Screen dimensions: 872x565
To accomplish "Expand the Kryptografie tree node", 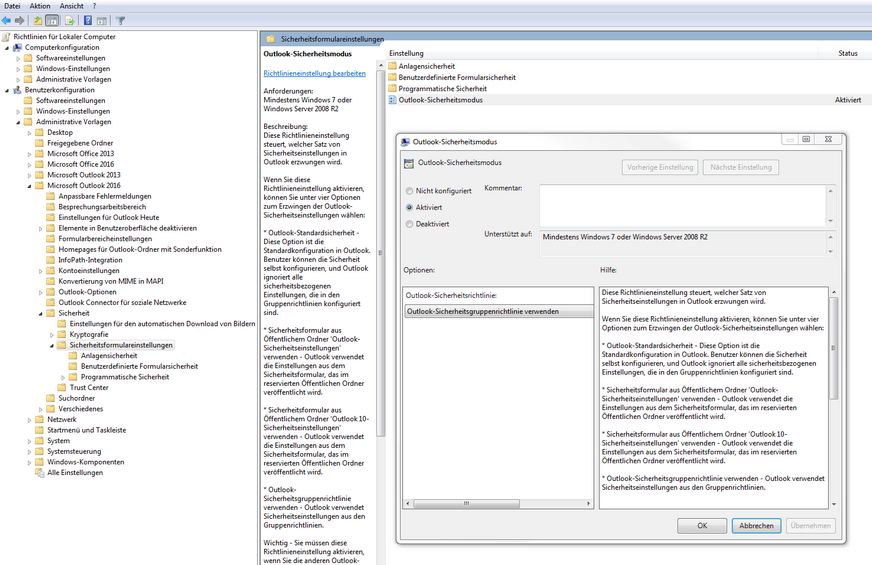I will pyautogui.click(x=52, y=335).
